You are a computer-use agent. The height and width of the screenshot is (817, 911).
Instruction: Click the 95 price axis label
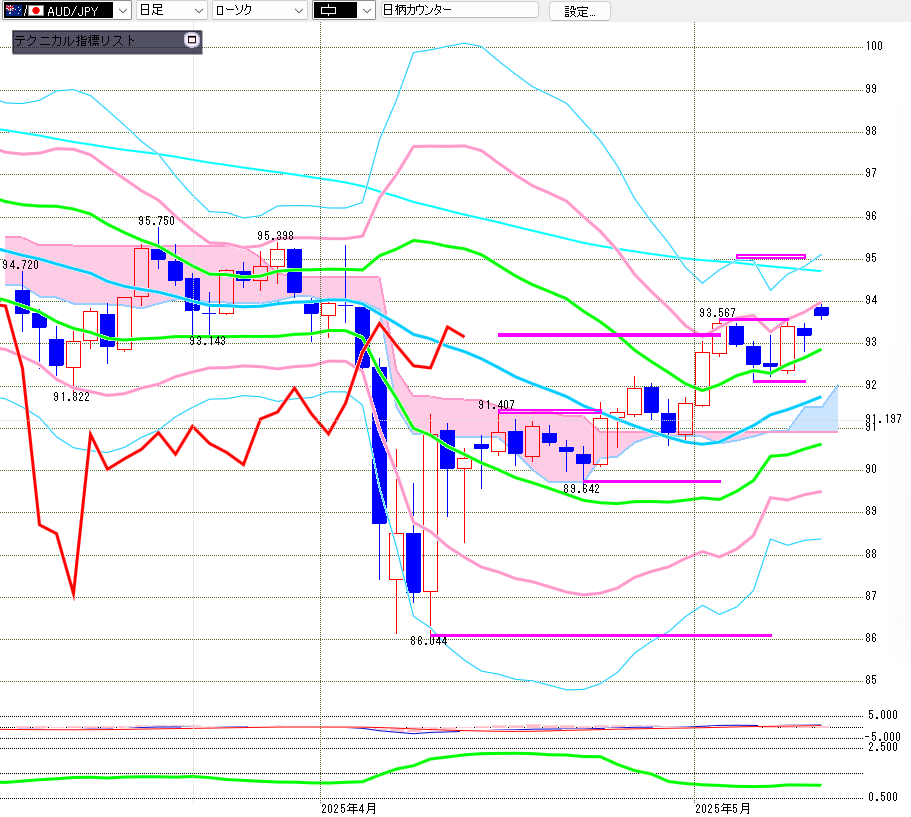pos(871,258)
